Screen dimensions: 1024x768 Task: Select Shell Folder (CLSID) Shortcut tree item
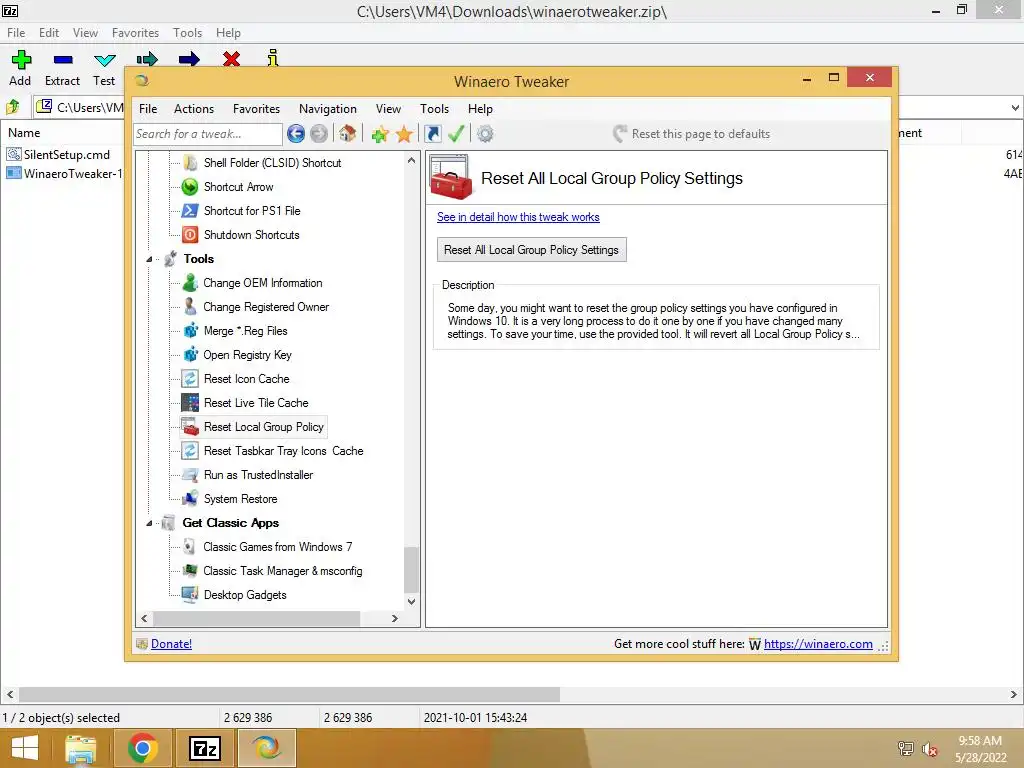pos(272,163)
